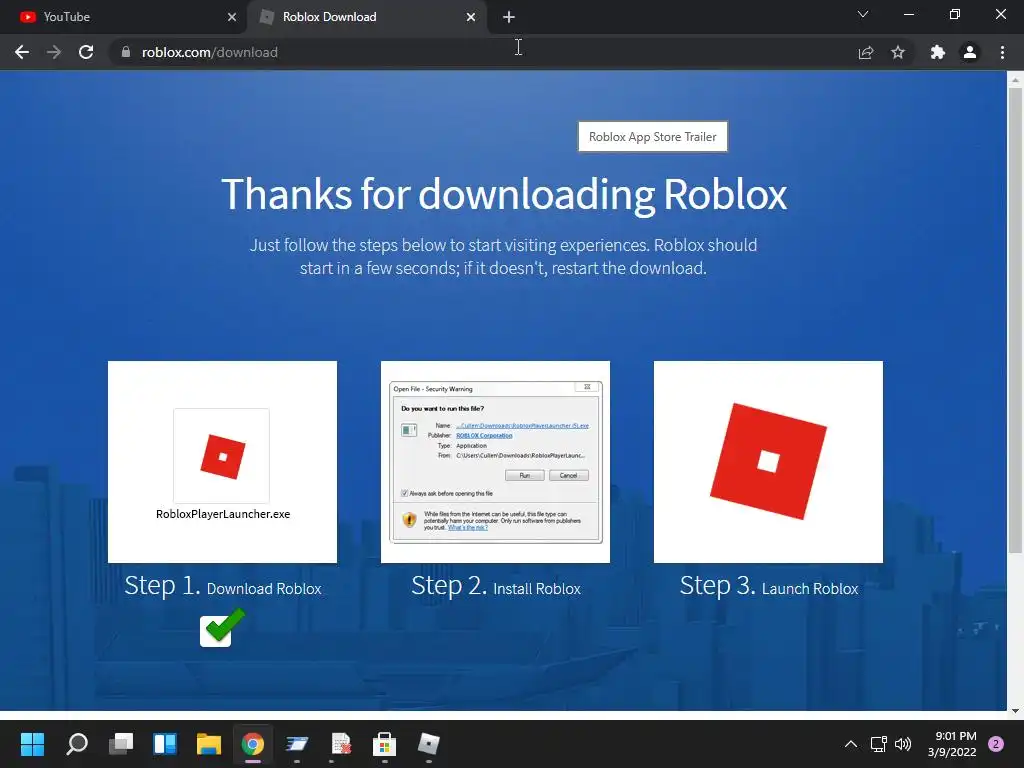
Task: Open the Microsoft Store taskbar icon
Action: pyautogui.click(x=384, y=744)
